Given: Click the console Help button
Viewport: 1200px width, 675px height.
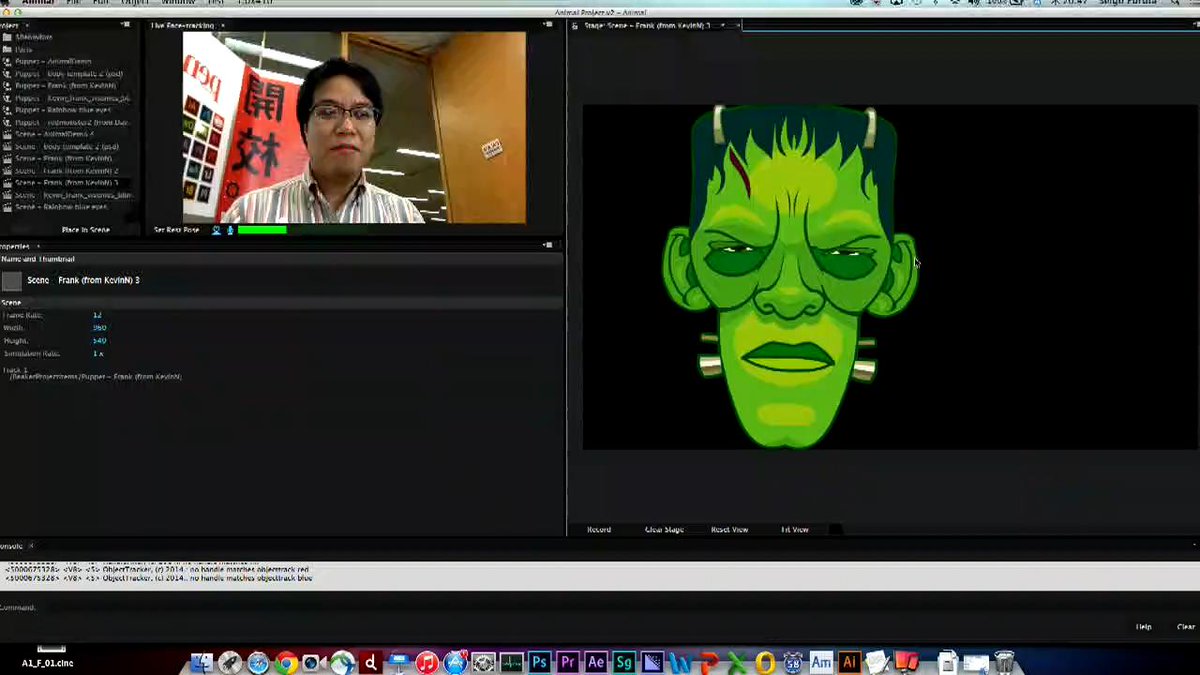Looking at the screenshot, I should (1144, 627).
